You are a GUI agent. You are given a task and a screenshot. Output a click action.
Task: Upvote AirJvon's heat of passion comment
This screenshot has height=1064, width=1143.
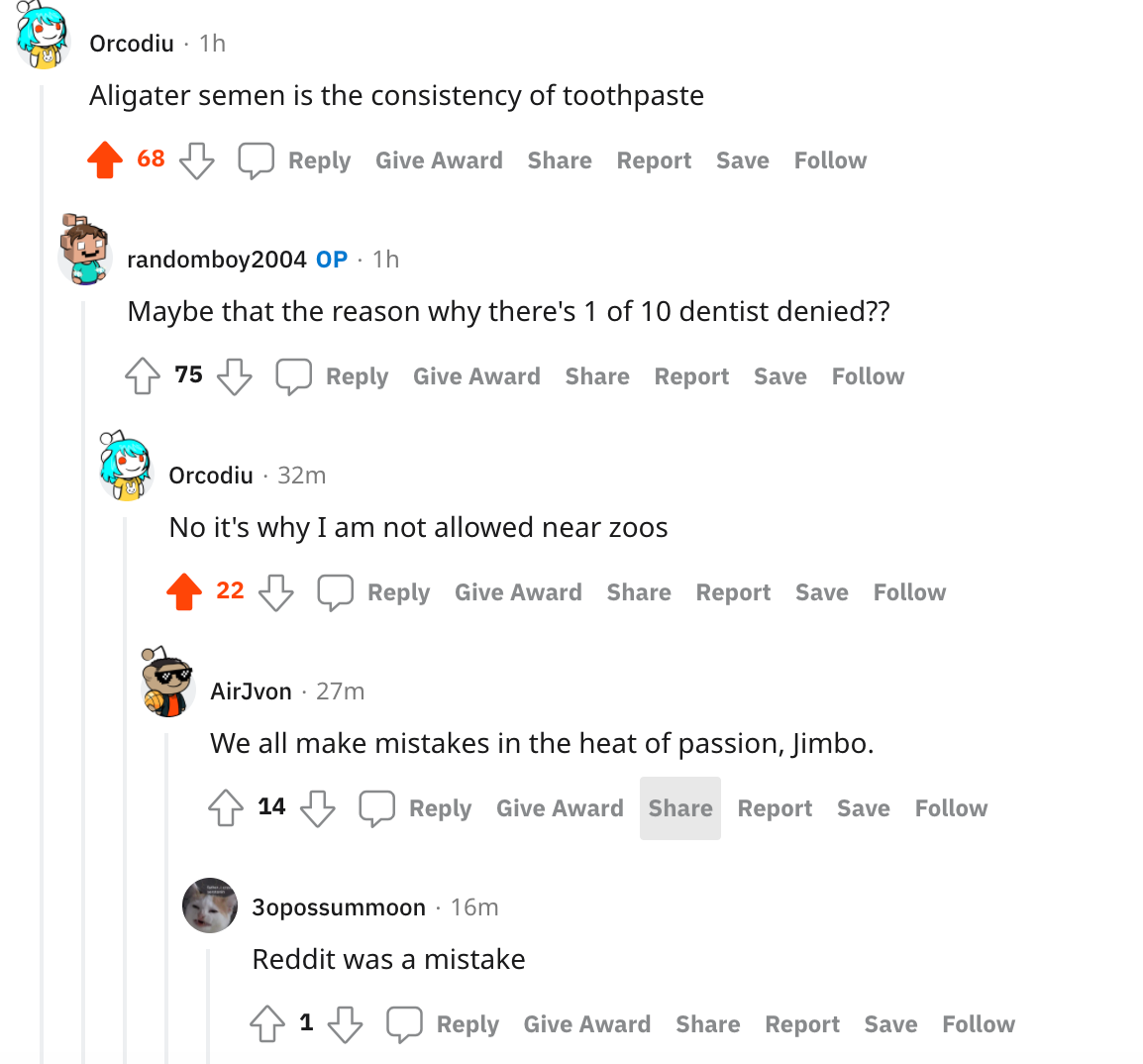pyautogui.click(x=226, y=807)
